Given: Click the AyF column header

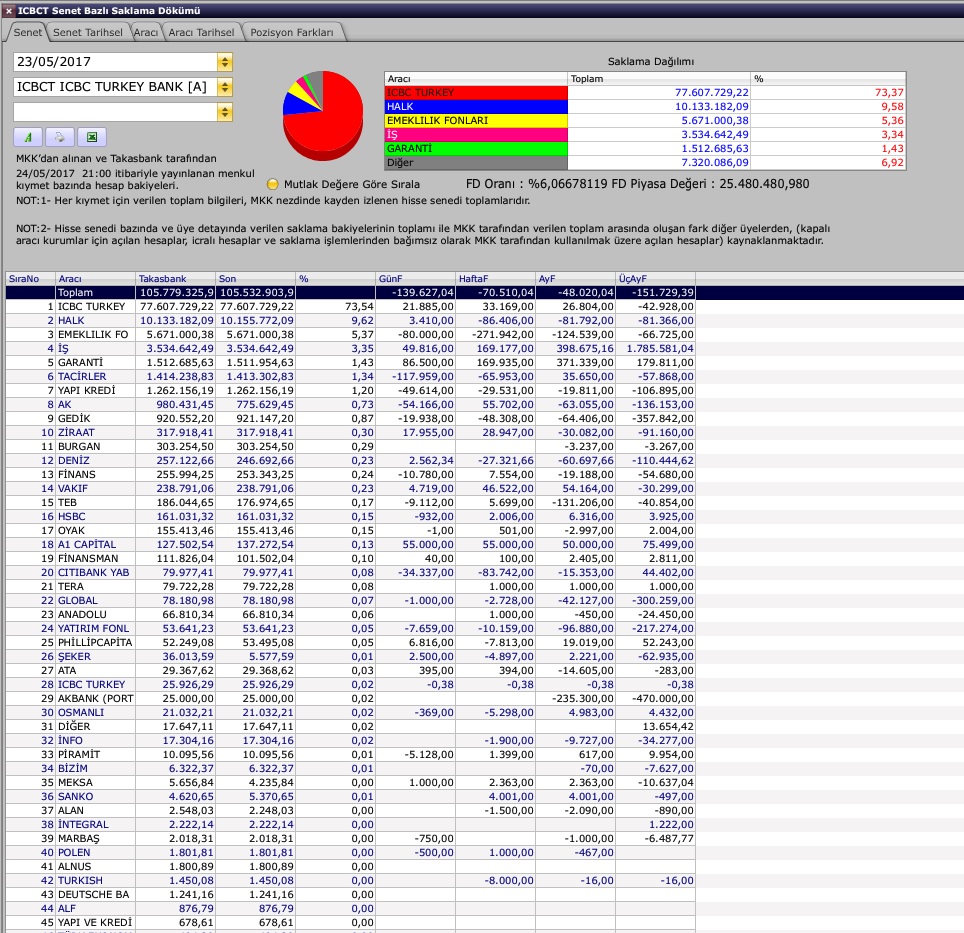Looking at the screenshot, I should pos(575,279).
